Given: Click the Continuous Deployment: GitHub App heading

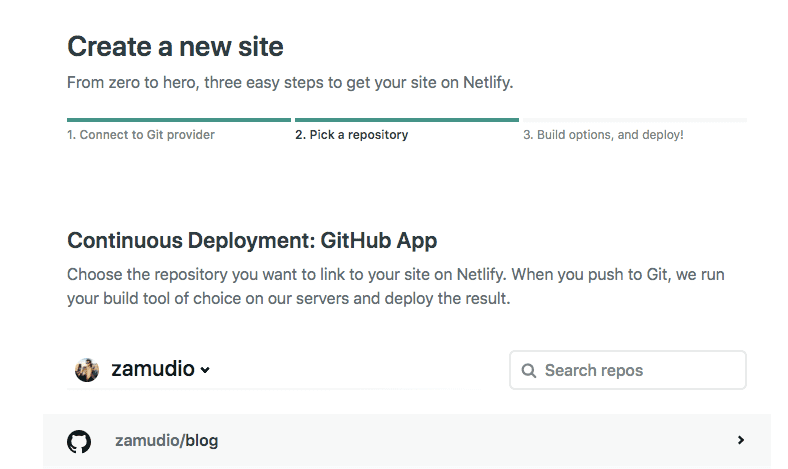Looking at the screenshot, I should pyautogui.click(x=252, y=241).
